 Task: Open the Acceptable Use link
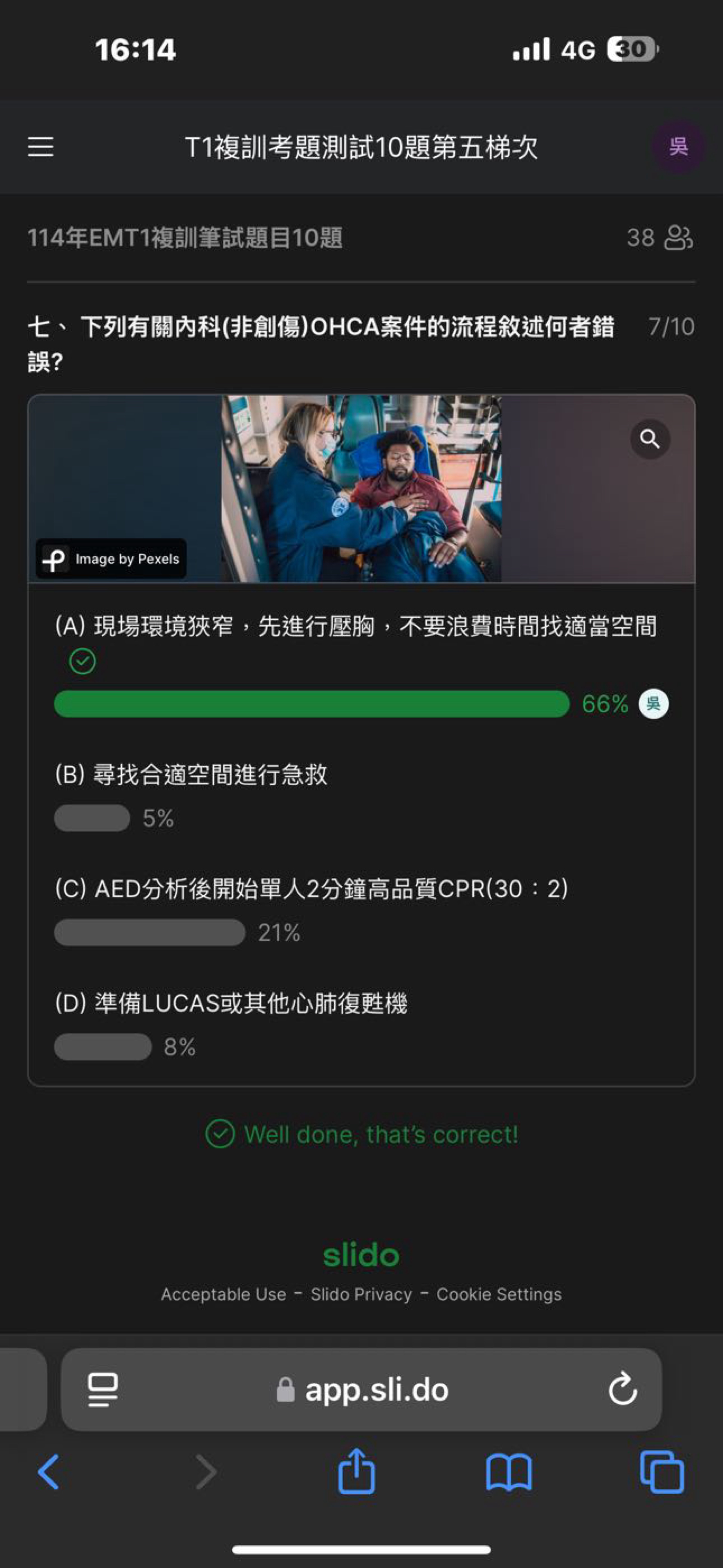tap(223, 1294)
